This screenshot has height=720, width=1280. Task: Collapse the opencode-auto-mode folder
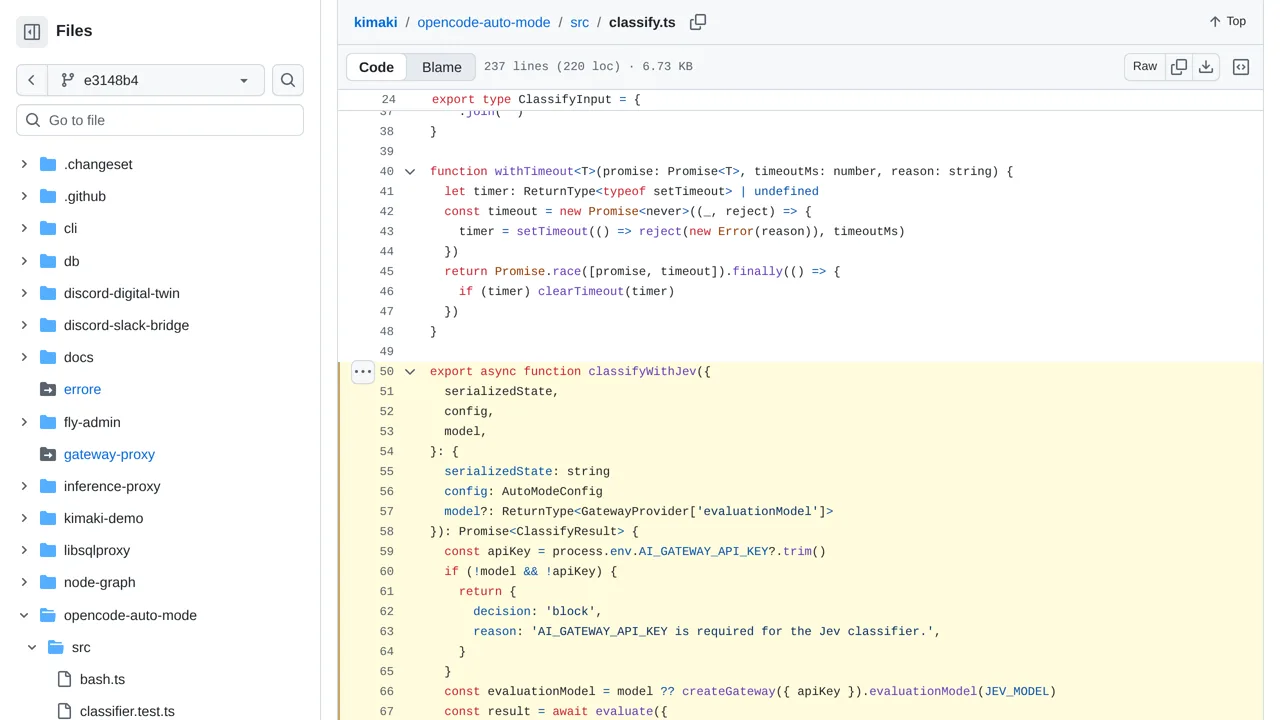[24, 615]
